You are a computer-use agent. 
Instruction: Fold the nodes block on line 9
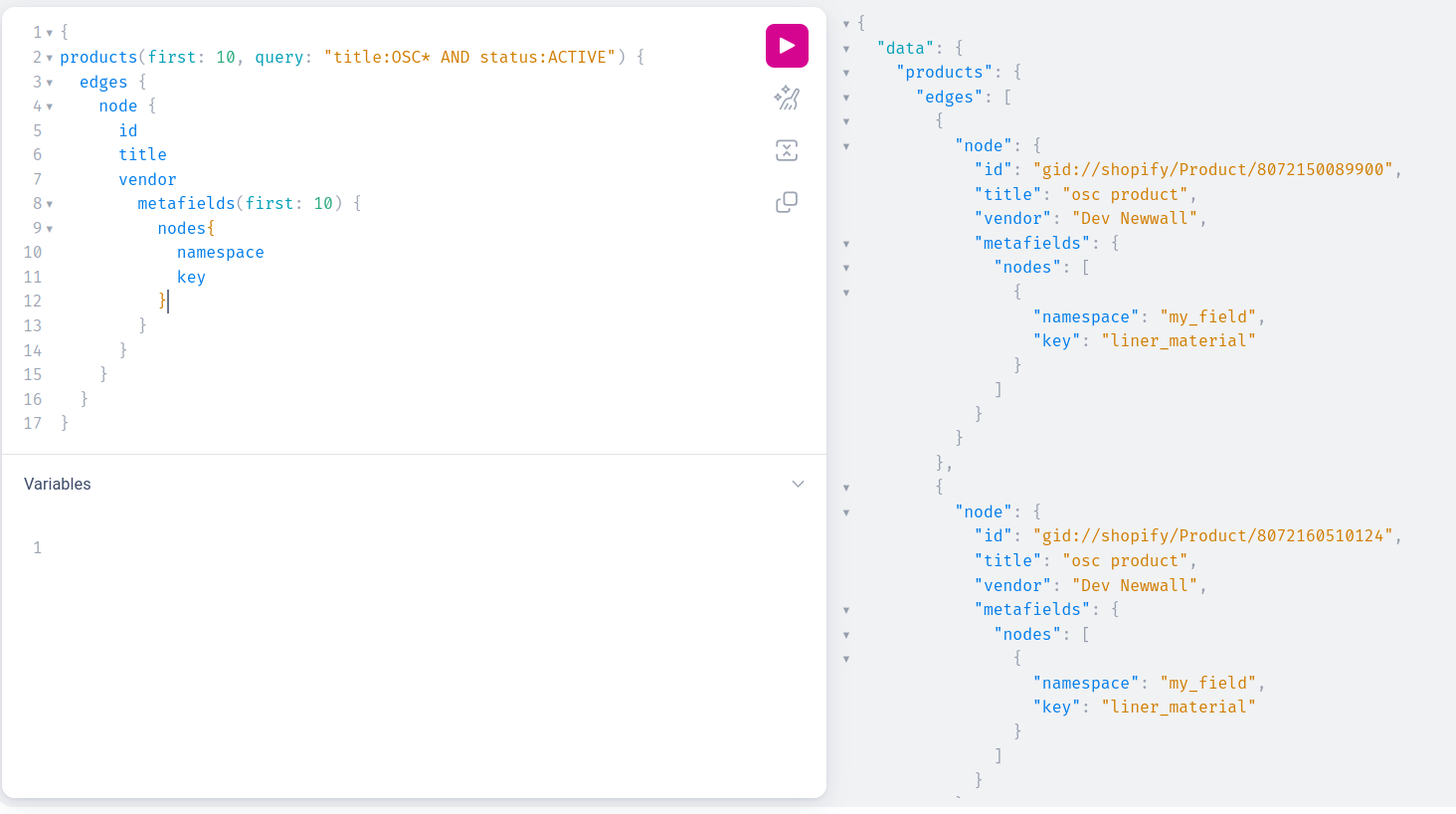[x=50, y=229]
